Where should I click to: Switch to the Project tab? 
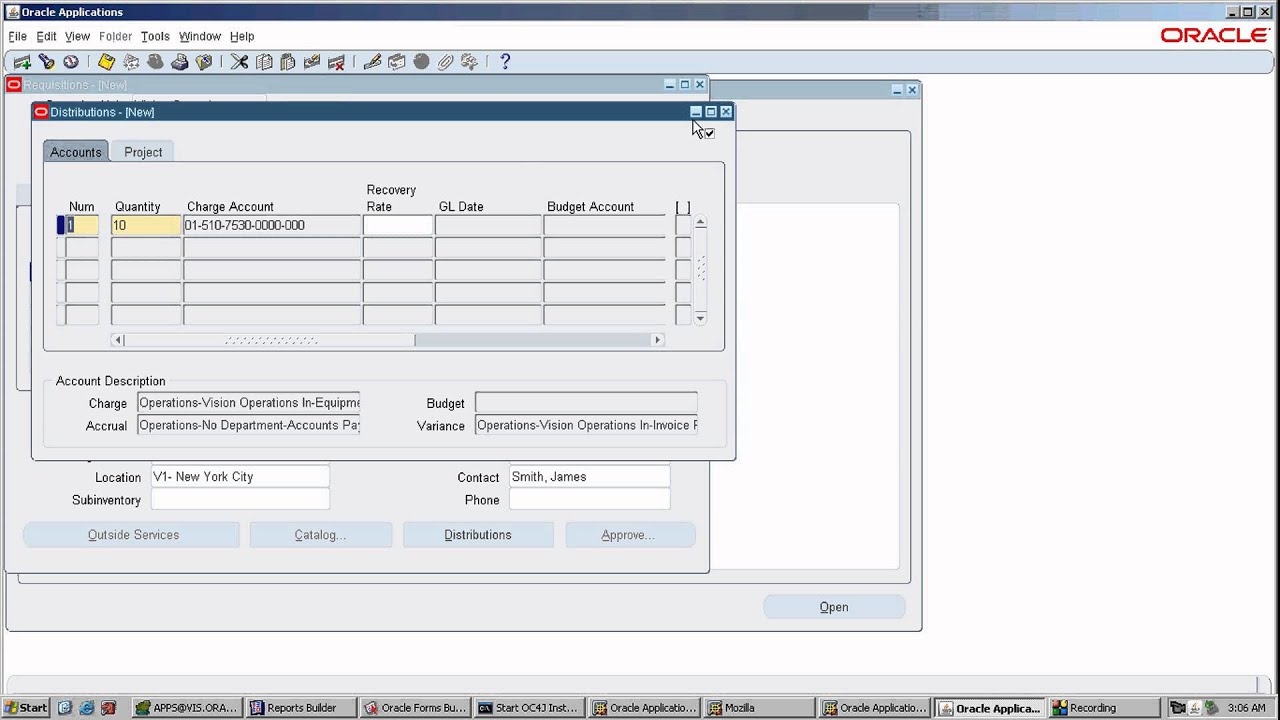tap(143, 152)
